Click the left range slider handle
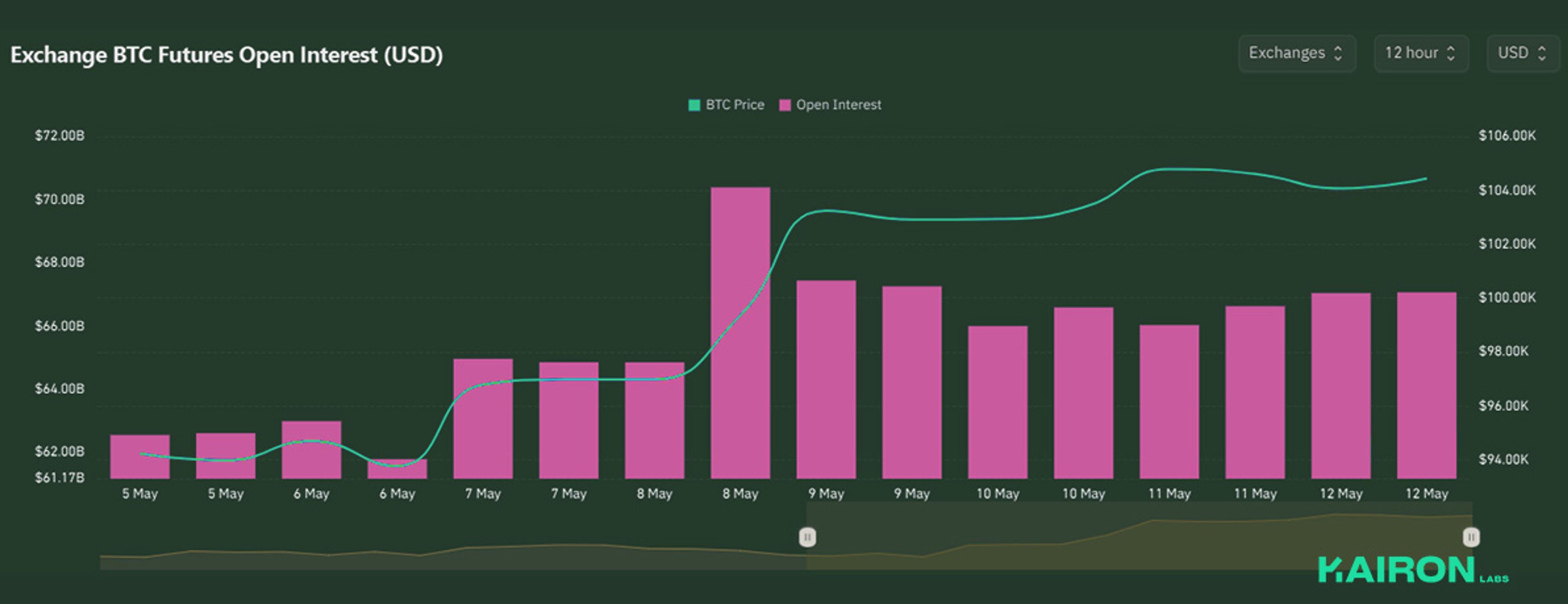 [x=807, y=537]
